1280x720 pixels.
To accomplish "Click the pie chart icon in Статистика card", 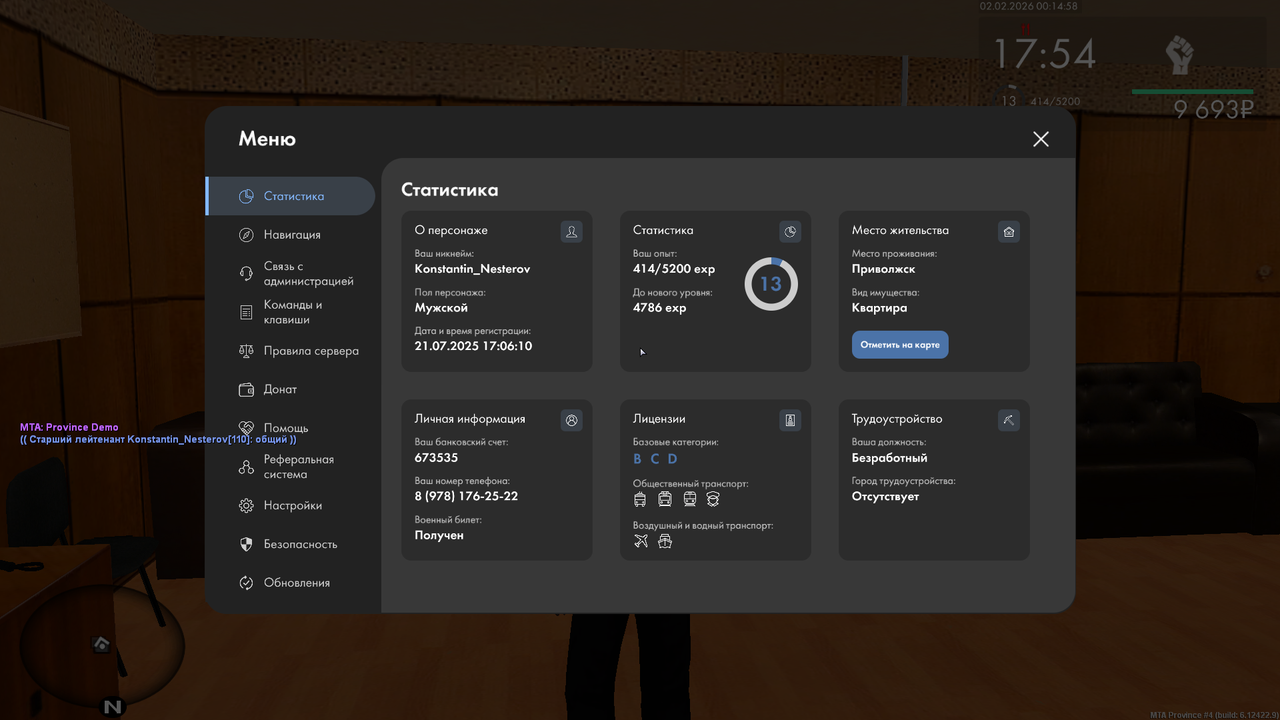I will pos(790,232).
